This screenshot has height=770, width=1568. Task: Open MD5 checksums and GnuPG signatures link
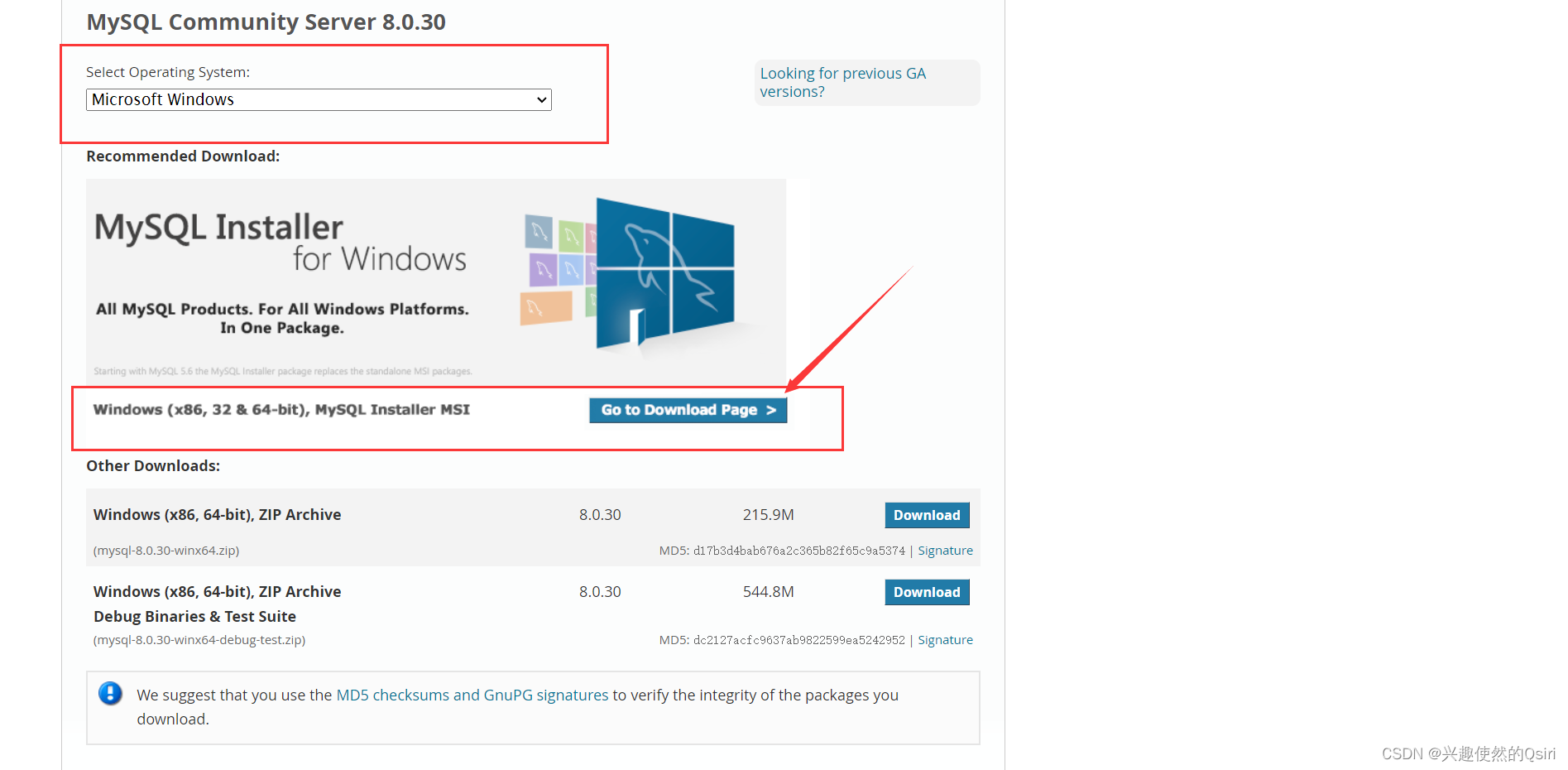coord(472,695)
